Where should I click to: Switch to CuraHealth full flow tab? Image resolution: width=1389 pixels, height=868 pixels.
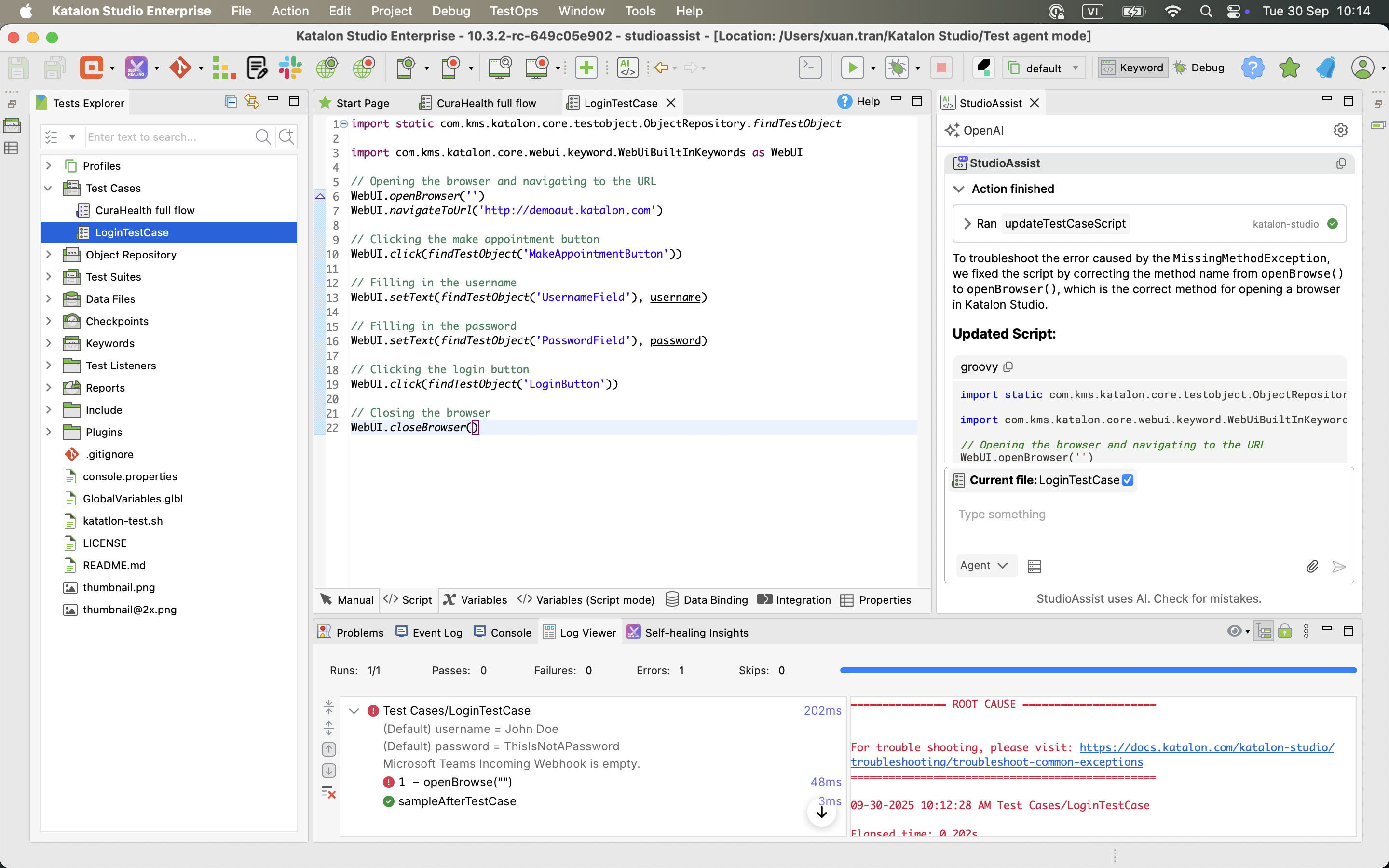(478, 103)
